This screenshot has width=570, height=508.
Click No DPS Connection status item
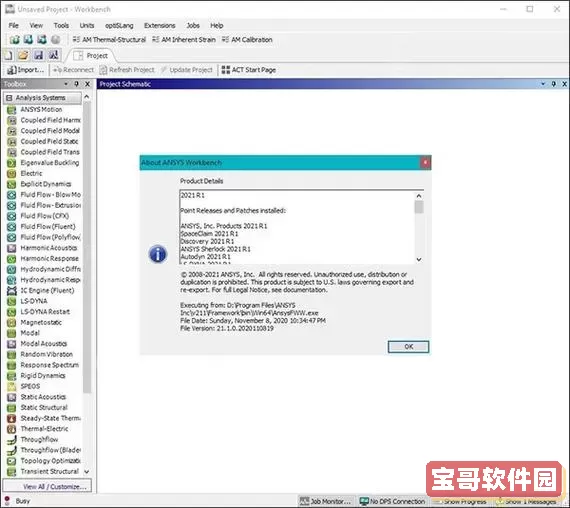393,501
